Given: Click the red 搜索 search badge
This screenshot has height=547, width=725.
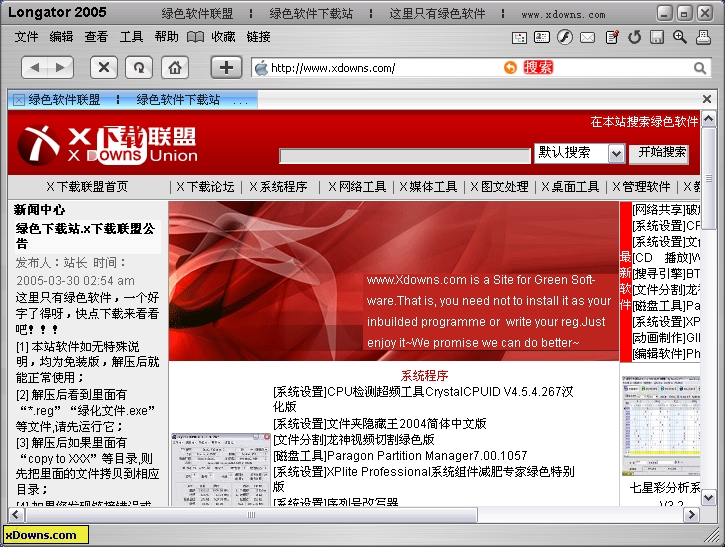Looking at the screenshot, I should [x=538, y=68].
